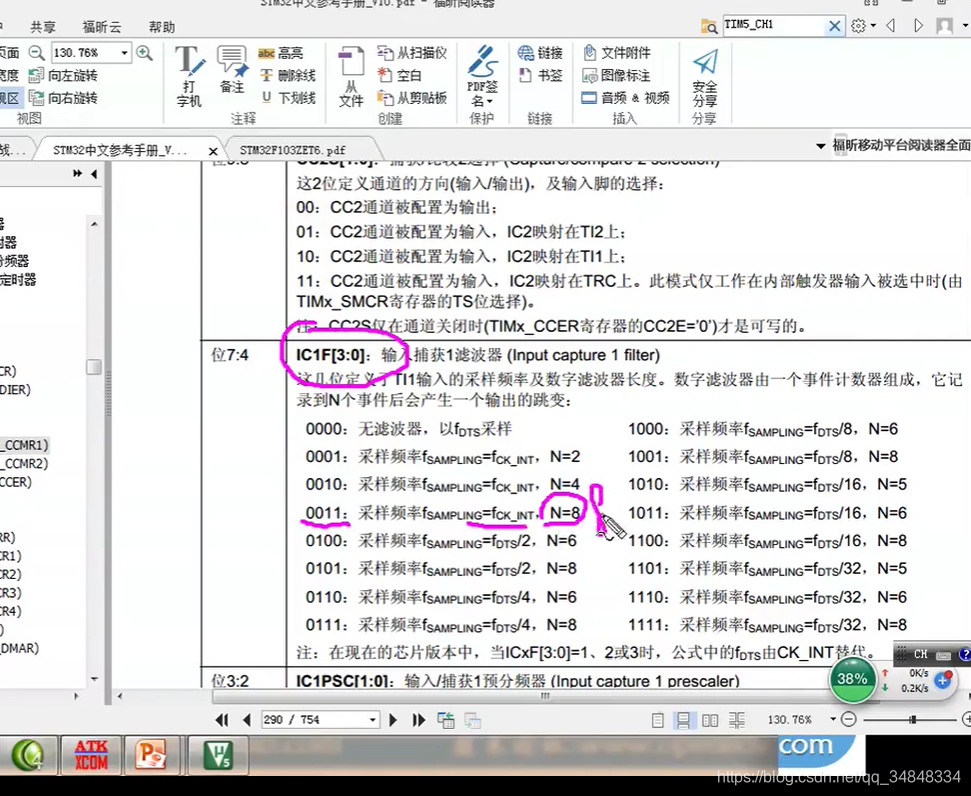Open the settings gear dropdown
Image resolution: width=971 pixels, height=796 pixels.
(x=863, y=26)
